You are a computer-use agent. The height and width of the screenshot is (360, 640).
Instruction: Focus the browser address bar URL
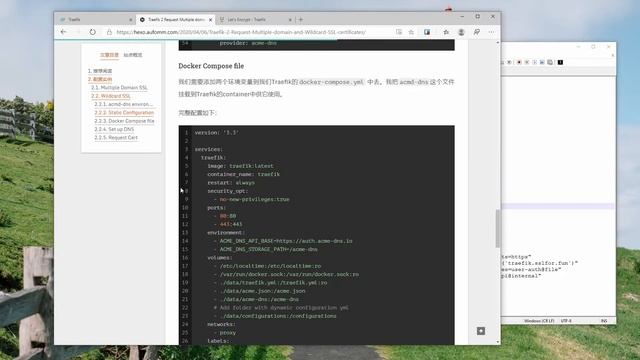pyautogui.click(x=241, y=32)
